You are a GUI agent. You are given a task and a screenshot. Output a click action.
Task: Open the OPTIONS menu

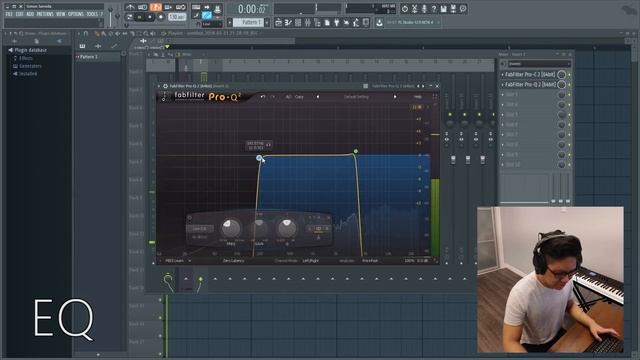click(76, 14)
